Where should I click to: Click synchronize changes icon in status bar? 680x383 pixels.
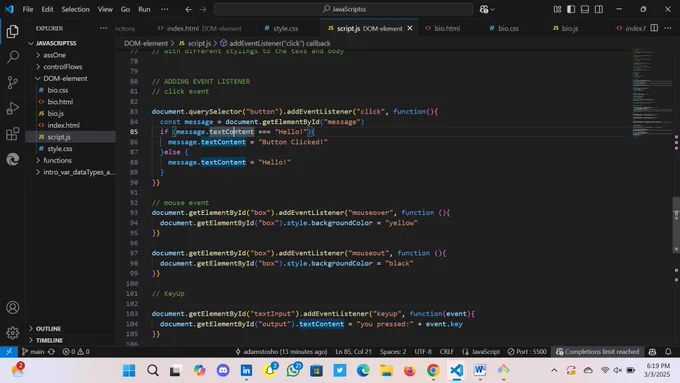click(51, 351)
